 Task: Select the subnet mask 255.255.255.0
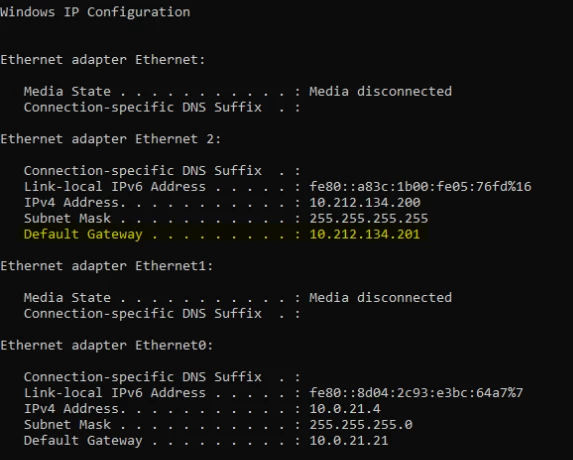coord(361,425)
